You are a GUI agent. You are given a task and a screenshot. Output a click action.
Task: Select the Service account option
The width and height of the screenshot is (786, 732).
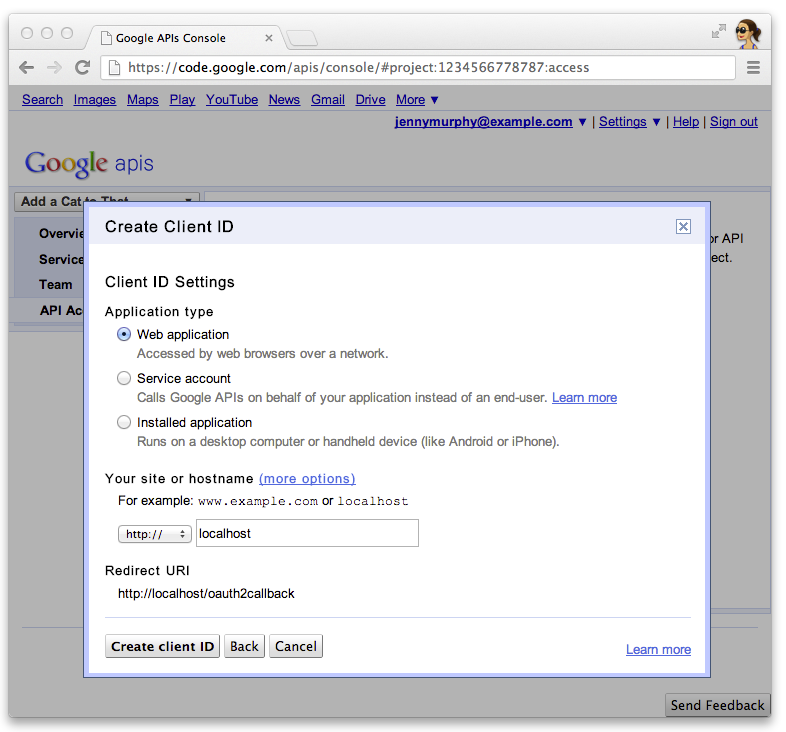124,379
